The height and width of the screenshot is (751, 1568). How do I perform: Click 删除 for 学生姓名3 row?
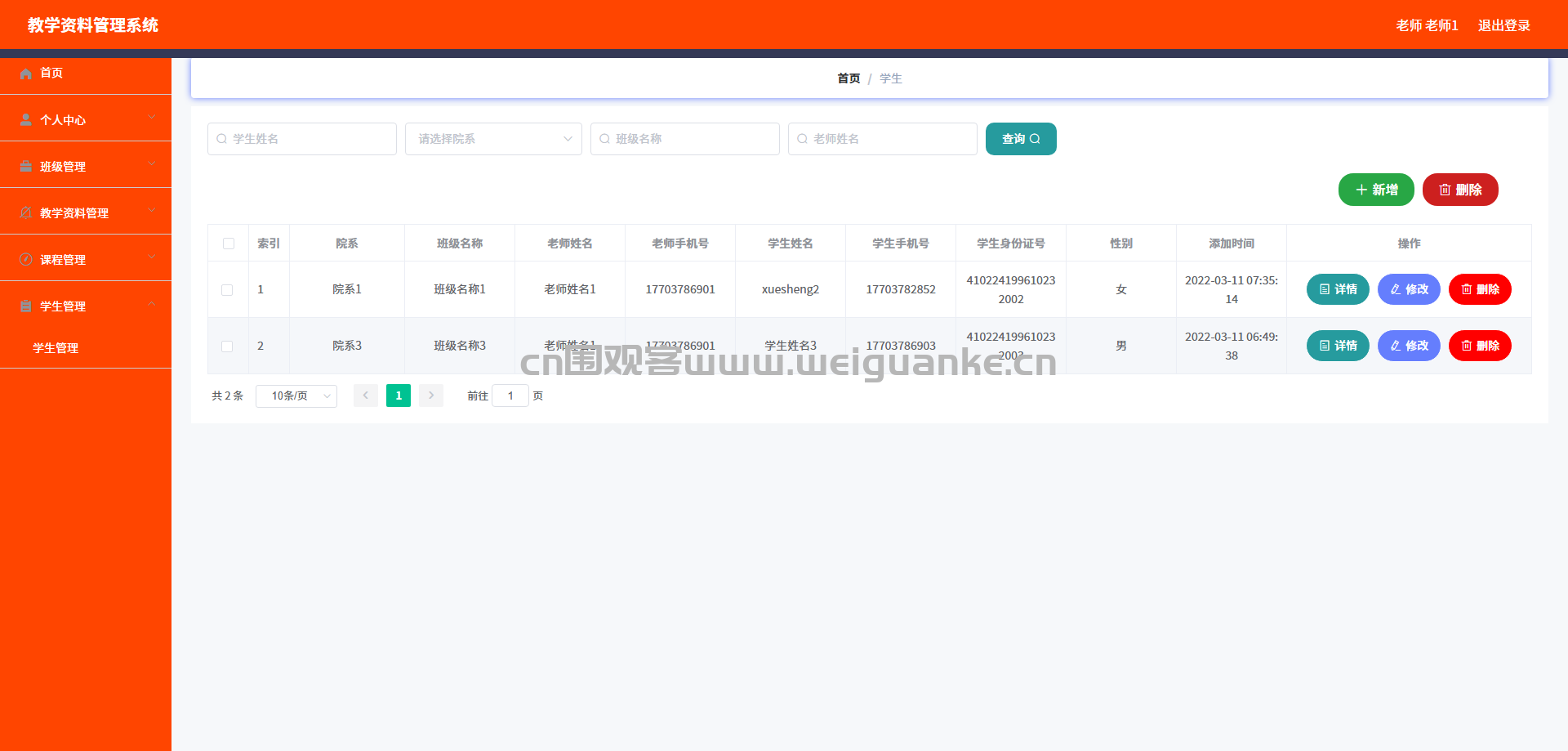(x=1480, y=346)
